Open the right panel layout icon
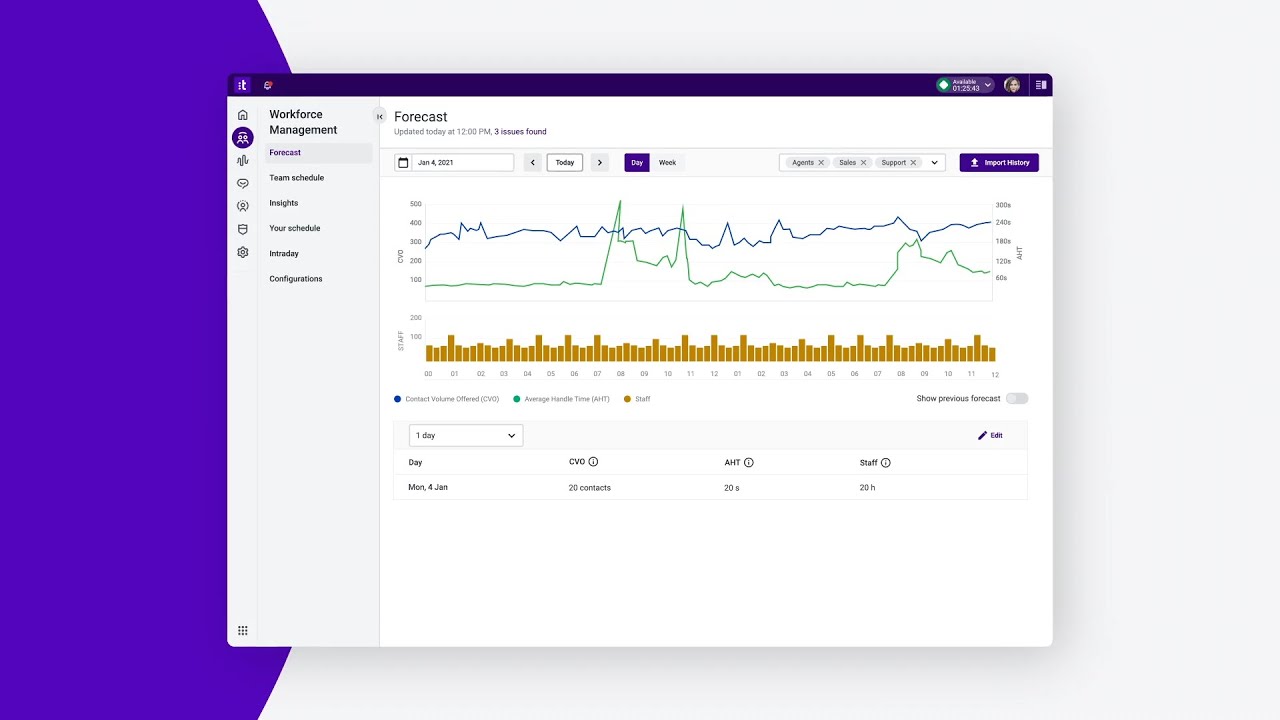The image size is (1280, 720). click(1040, 85)
